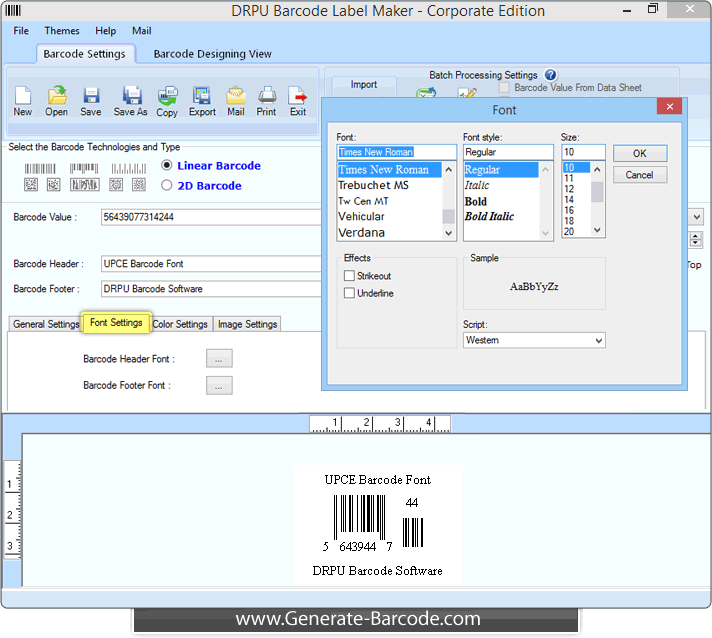This screenshot has height=638, width=712.
Task: Click size list scroll down arrow
Action: click(x=598, y=230)
